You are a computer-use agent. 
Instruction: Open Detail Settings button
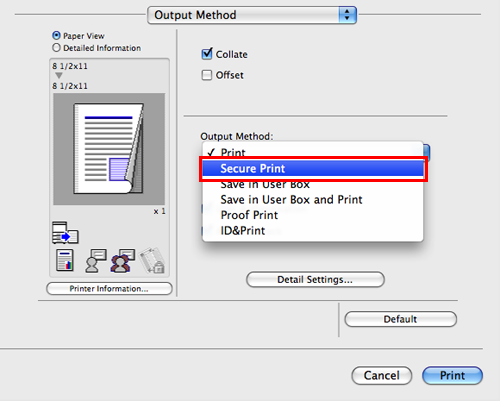coord(315,279)
